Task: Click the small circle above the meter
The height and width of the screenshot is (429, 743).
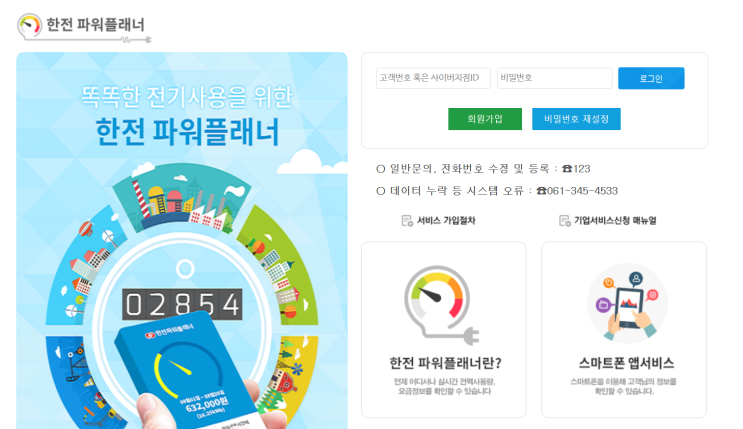Action: 185,269
